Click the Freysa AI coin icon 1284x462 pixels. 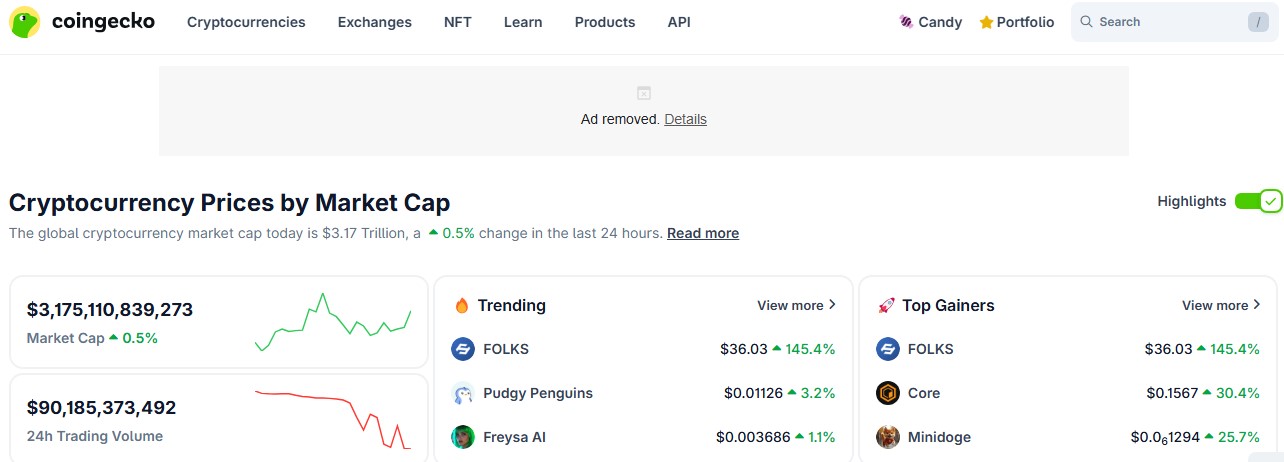(x=463, y=437)
